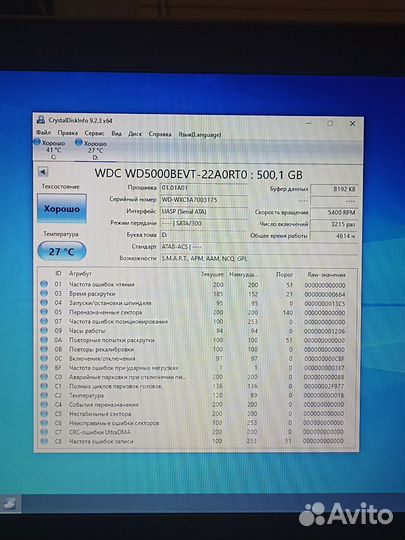Minimize the CrystalDiskInfo window
This screenshot has height=540, width=405.
[308, 123]
